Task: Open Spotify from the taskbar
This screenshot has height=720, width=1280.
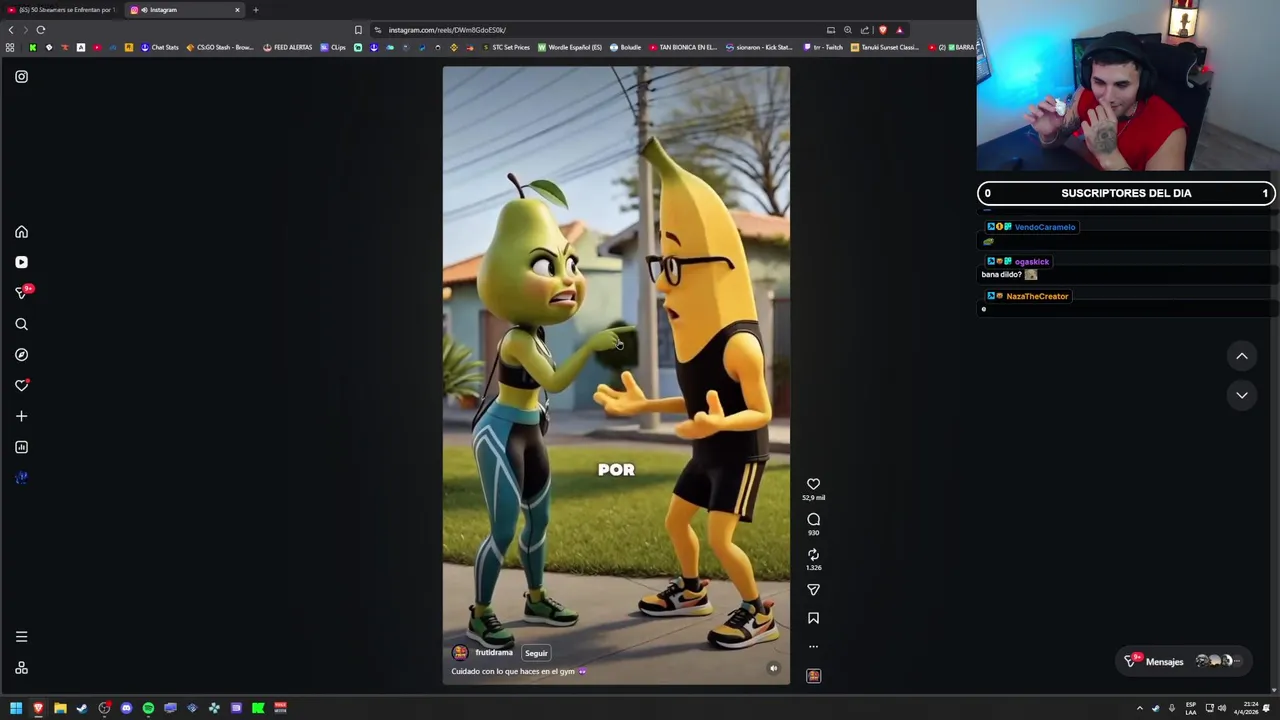Action: point(148,708)
